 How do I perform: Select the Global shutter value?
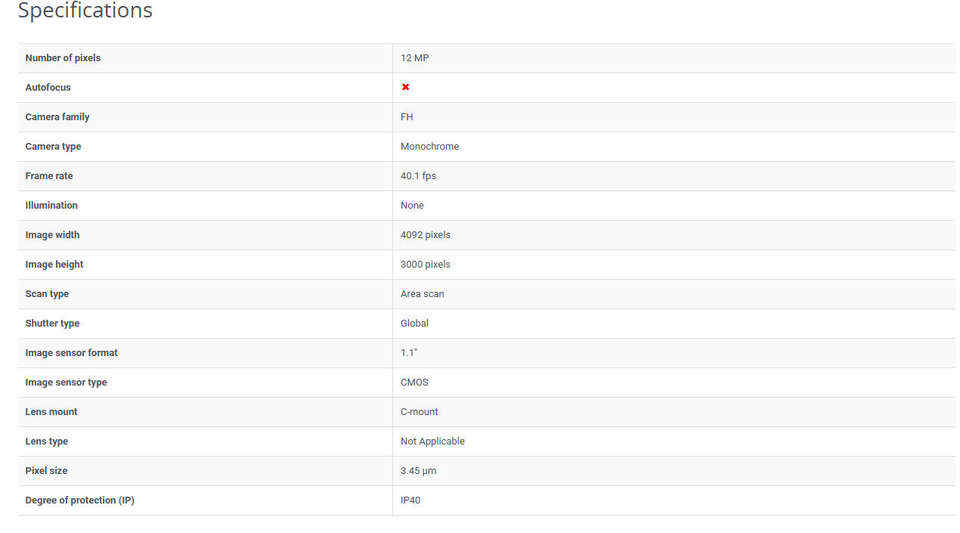point(414,323)
